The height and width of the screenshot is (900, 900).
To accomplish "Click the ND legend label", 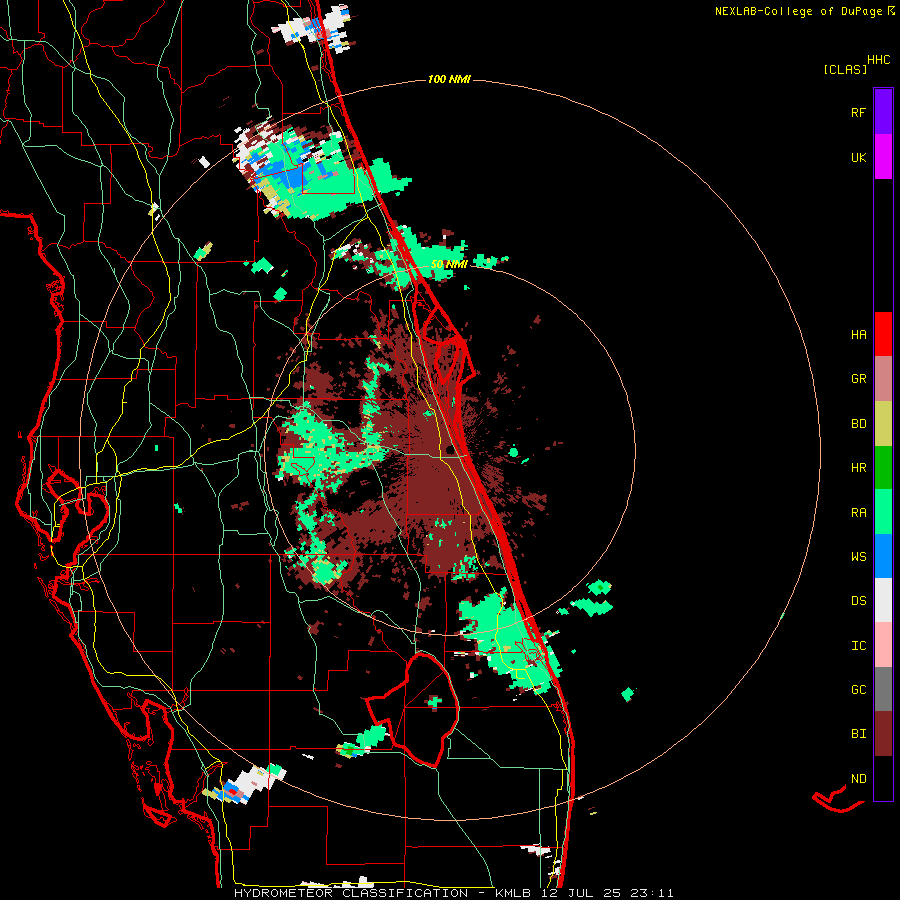I will (x=858, y=779).
